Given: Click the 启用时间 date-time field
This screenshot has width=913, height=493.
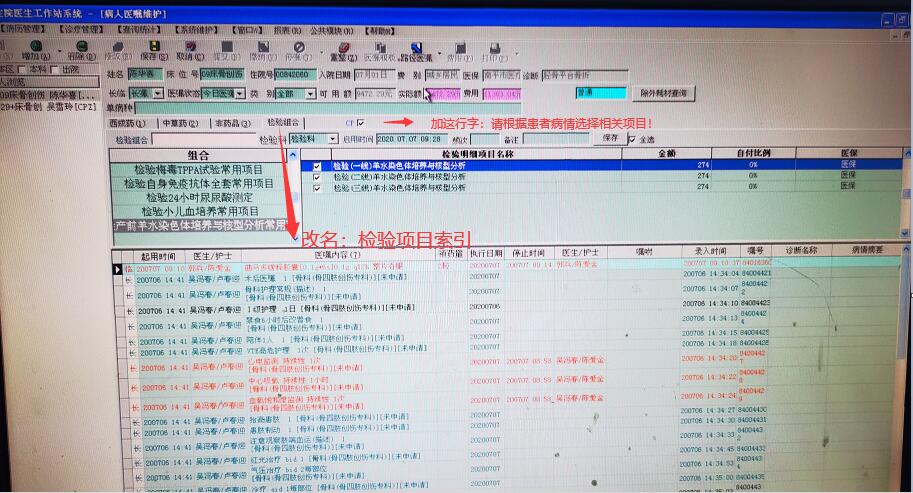Looking at the screenshot, I should point(412,139).
